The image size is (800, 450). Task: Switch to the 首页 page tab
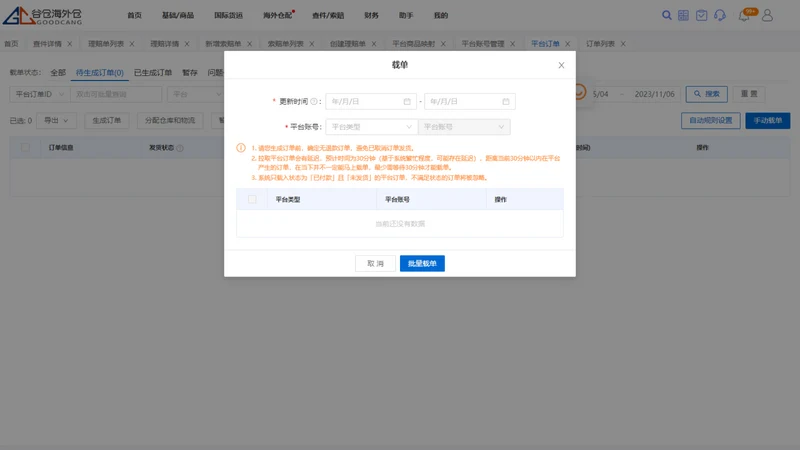pyautogui.click(x=11, y=44)
